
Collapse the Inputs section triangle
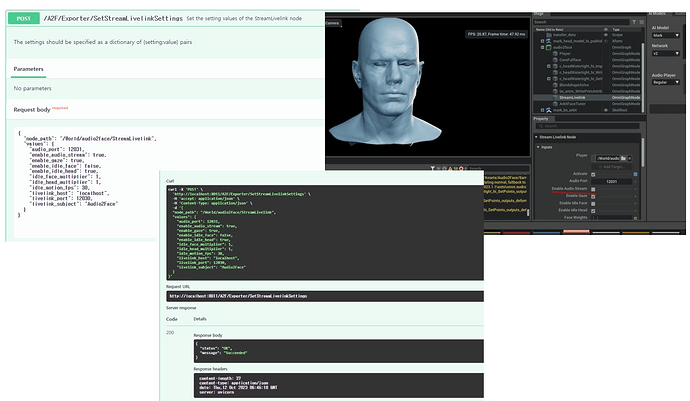coord(538,147)
